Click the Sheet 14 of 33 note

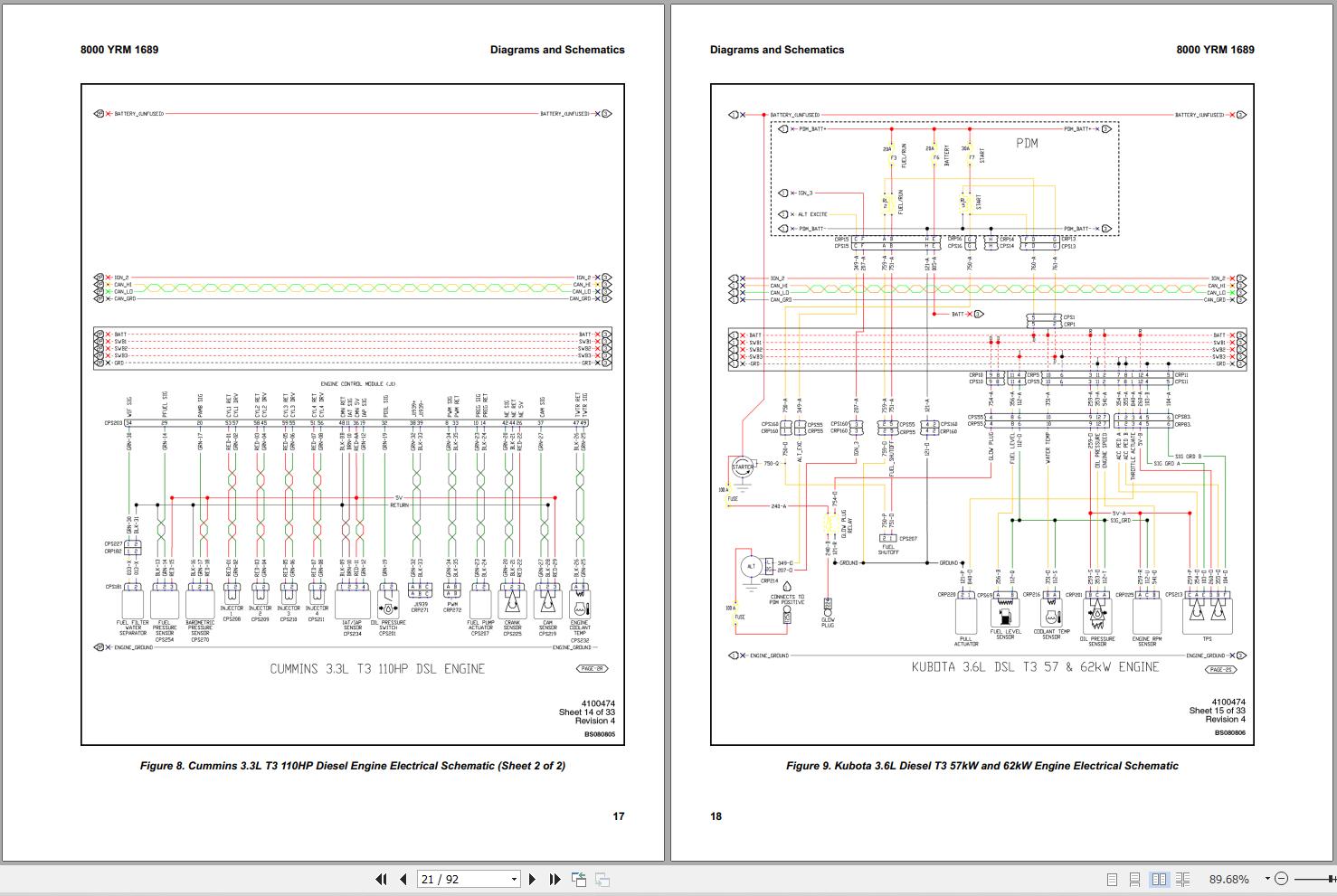tap(586, 712)
